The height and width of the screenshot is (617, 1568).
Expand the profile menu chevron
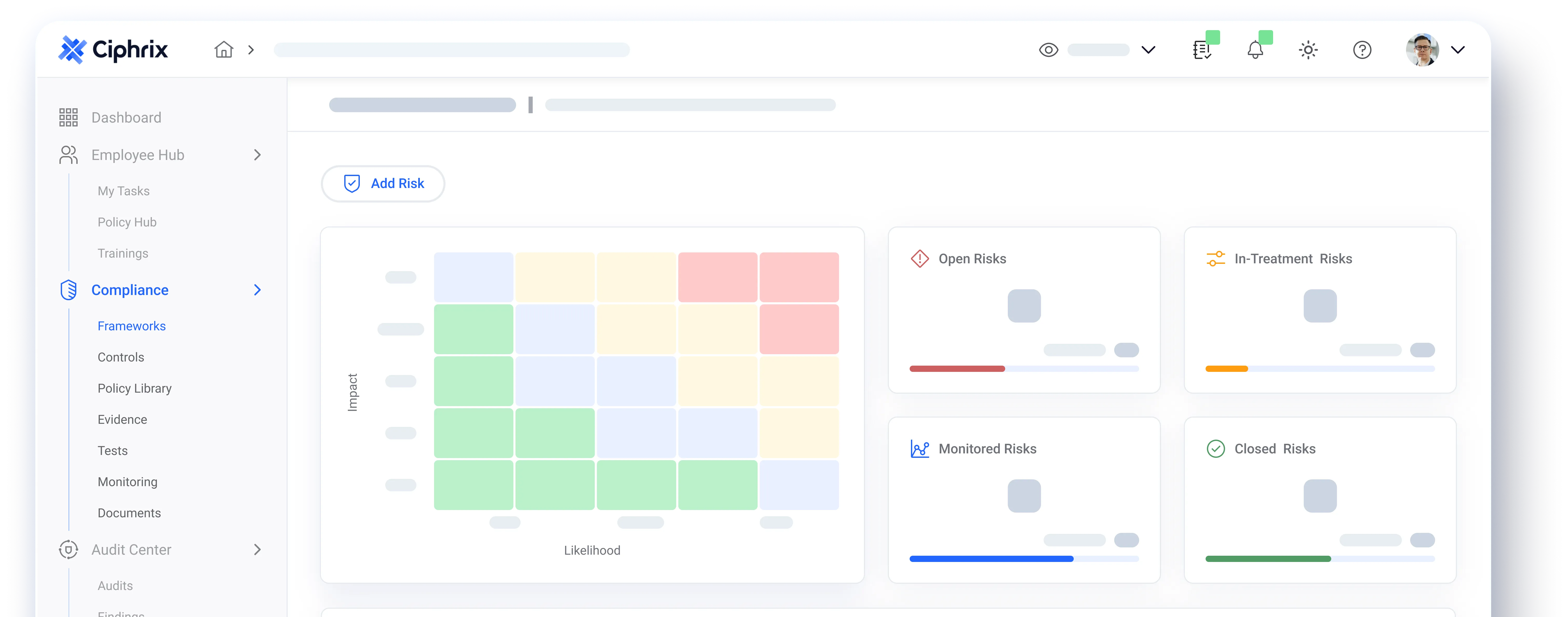point(1458,50)
